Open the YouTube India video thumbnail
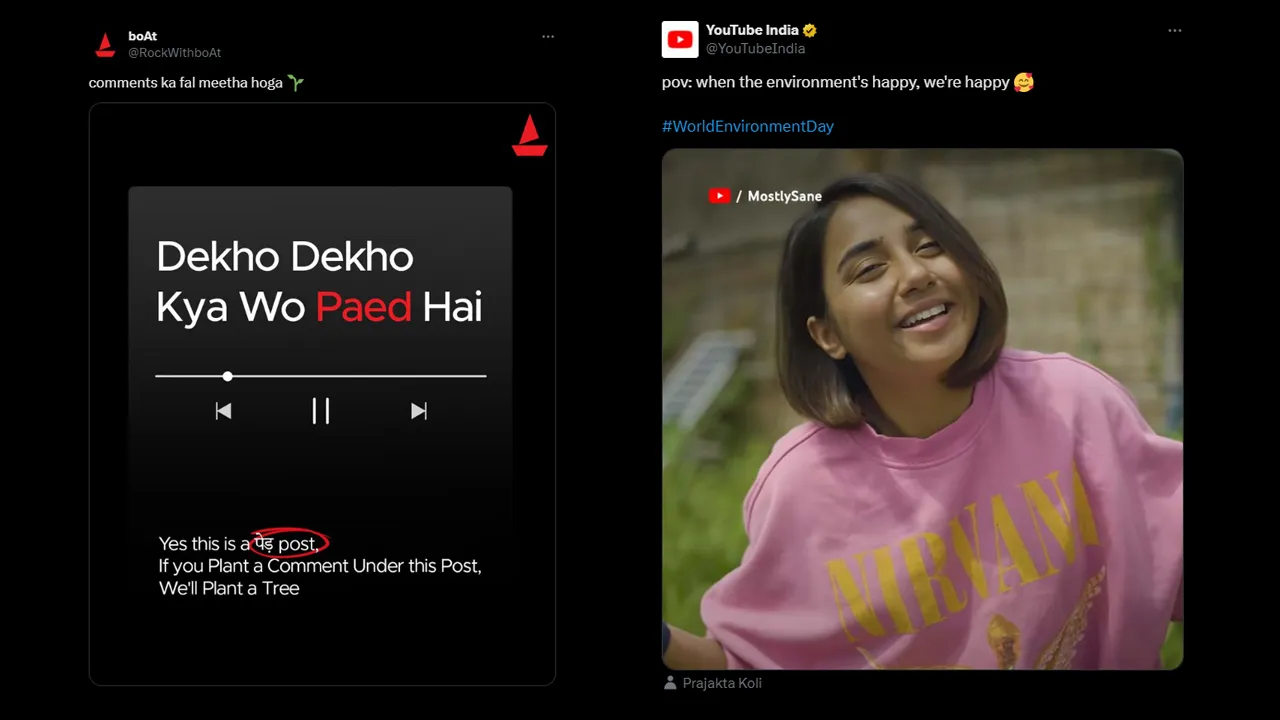 pos(922,409)
